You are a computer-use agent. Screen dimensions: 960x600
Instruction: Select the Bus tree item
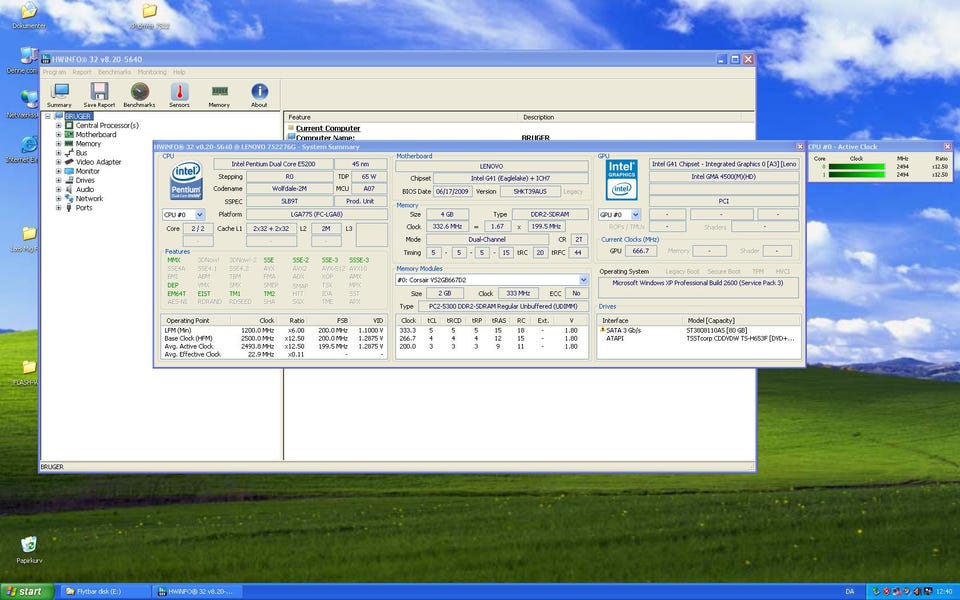[81, 153]
